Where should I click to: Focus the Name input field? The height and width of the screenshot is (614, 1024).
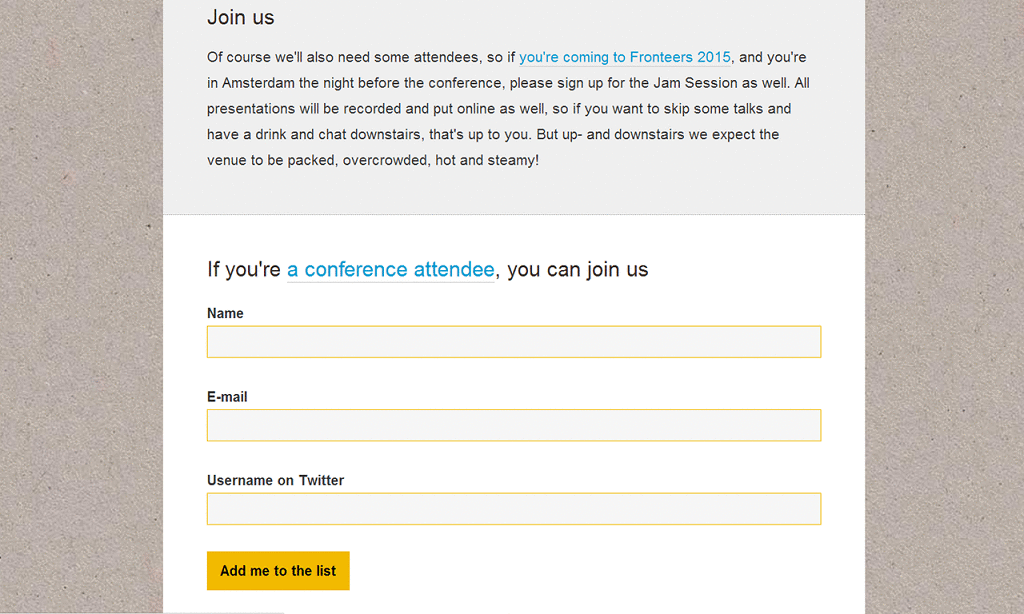514,342
